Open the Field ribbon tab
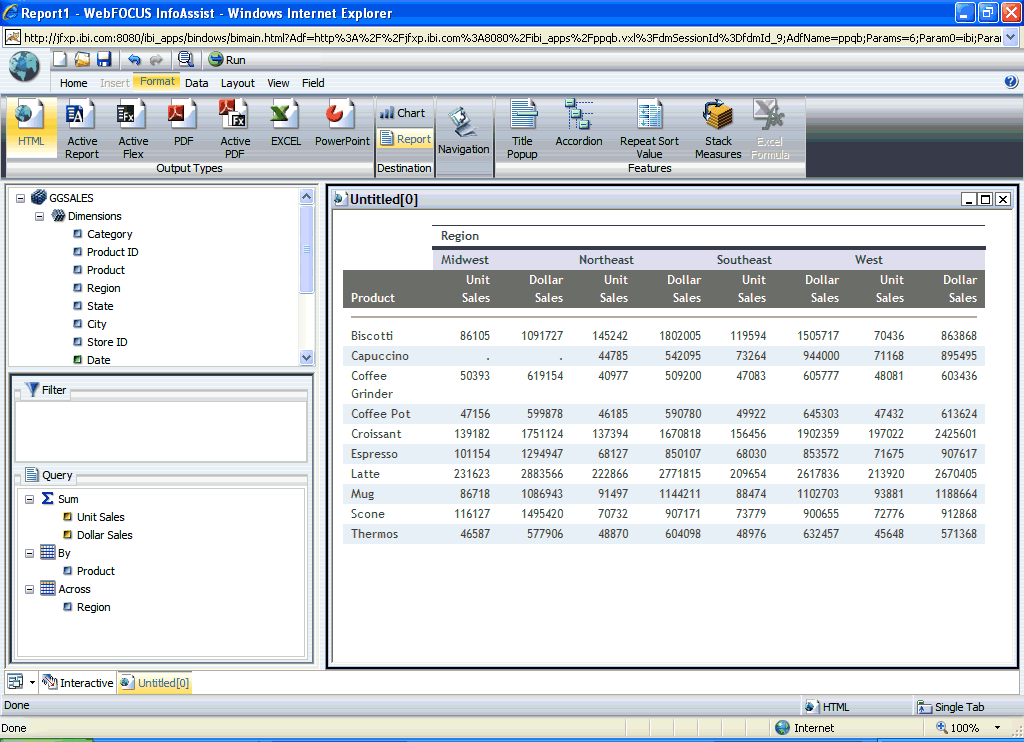The height and width of the screenshot is (742, 1024). coord(313,83)
